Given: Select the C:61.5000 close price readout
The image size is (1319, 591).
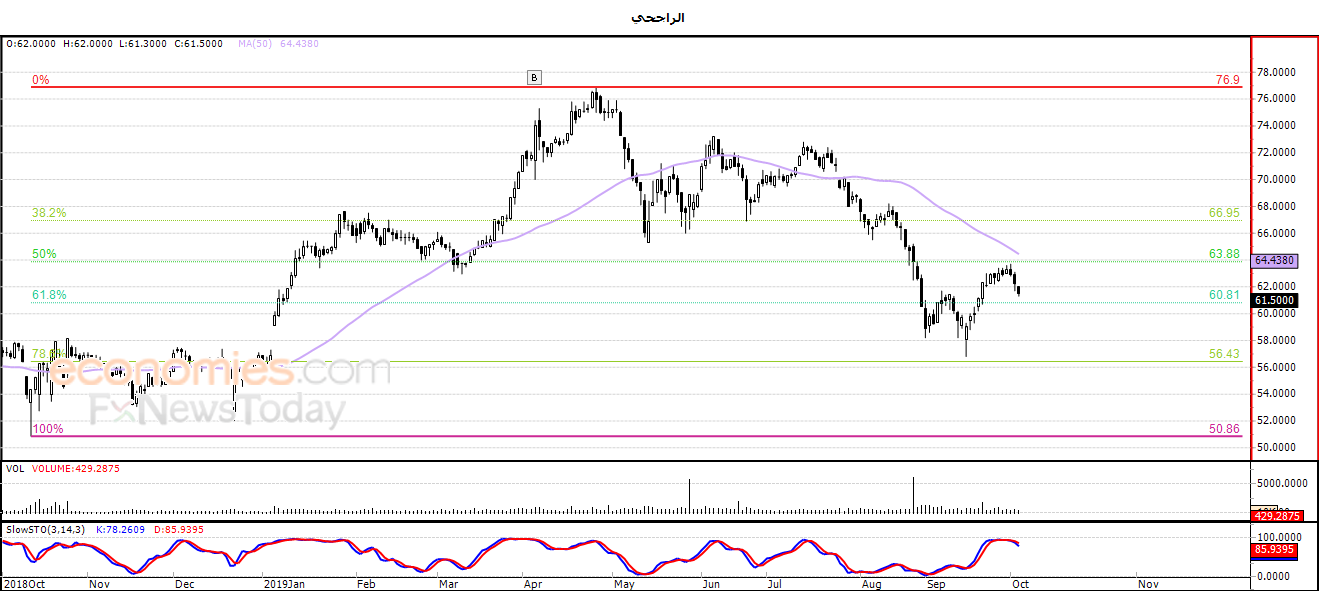Looking at the screenshot, I should click(199, 44).
